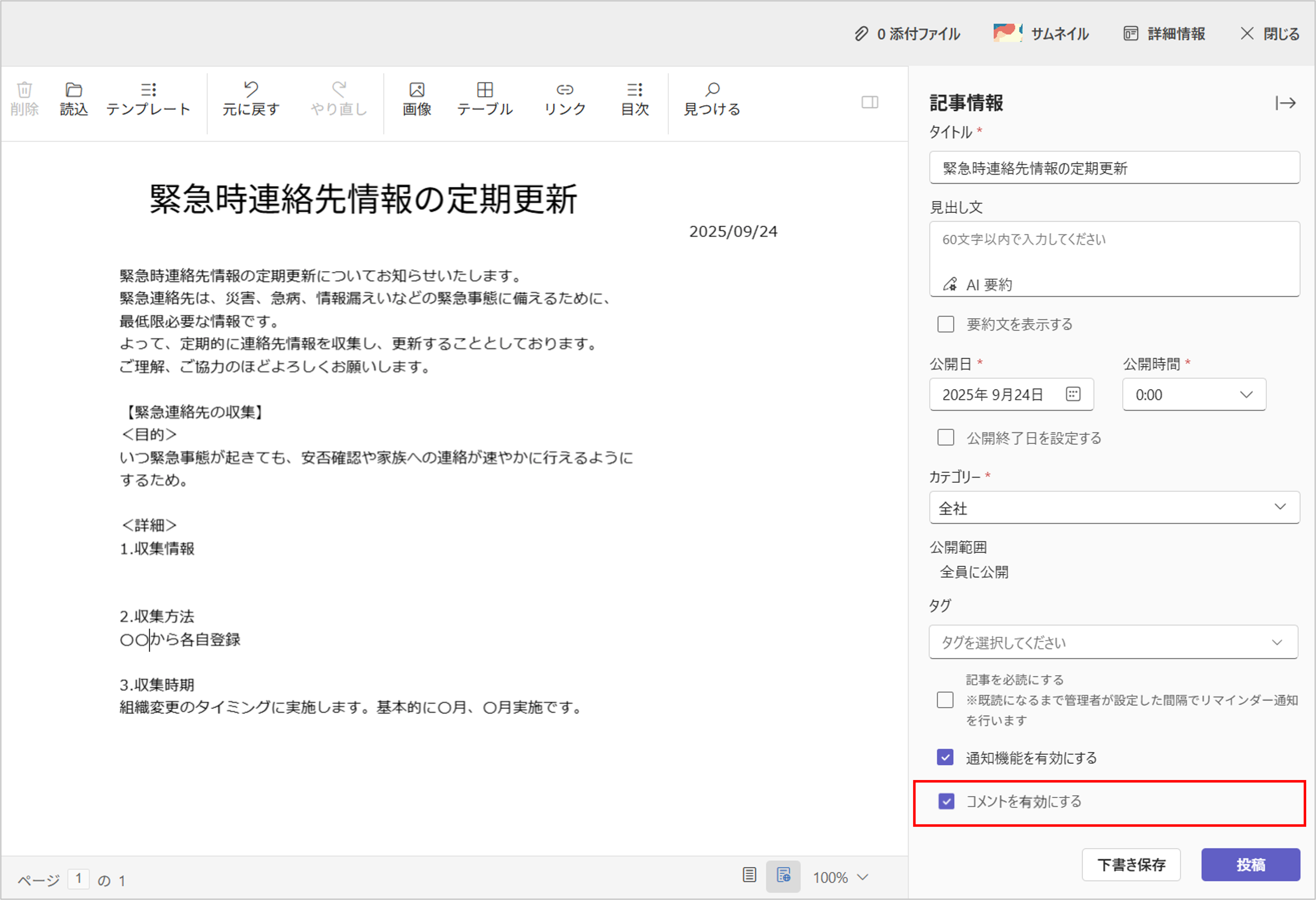Expand the 公開時間 0:00 dropdown
The height and width of the screenshot is (900, 1316).
[1194, 395]
